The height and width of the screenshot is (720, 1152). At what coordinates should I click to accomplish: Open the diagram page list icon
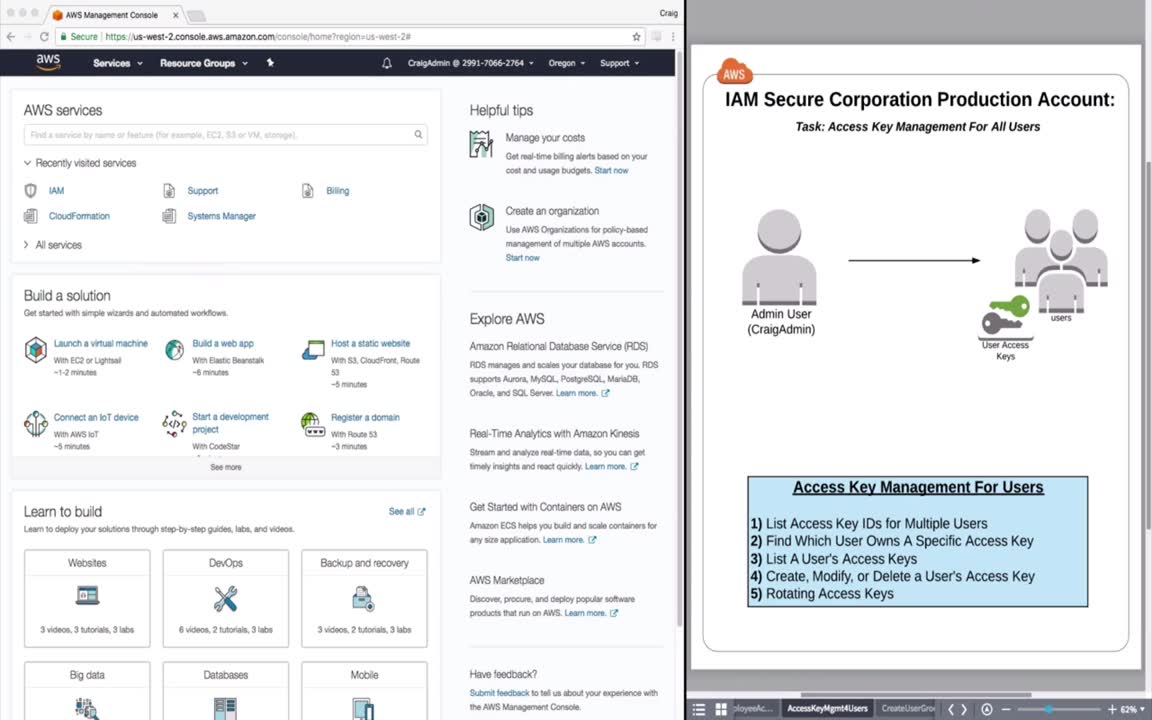699,709
